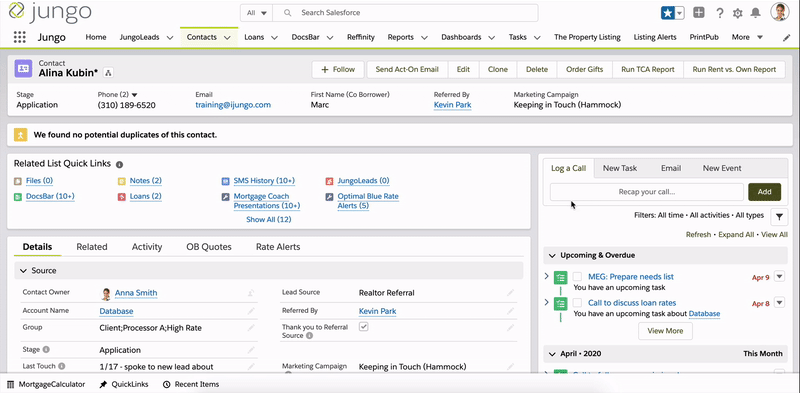Edit Account Name using the pencil icon
The image size is (800, 393).
[x=251, y=311]
